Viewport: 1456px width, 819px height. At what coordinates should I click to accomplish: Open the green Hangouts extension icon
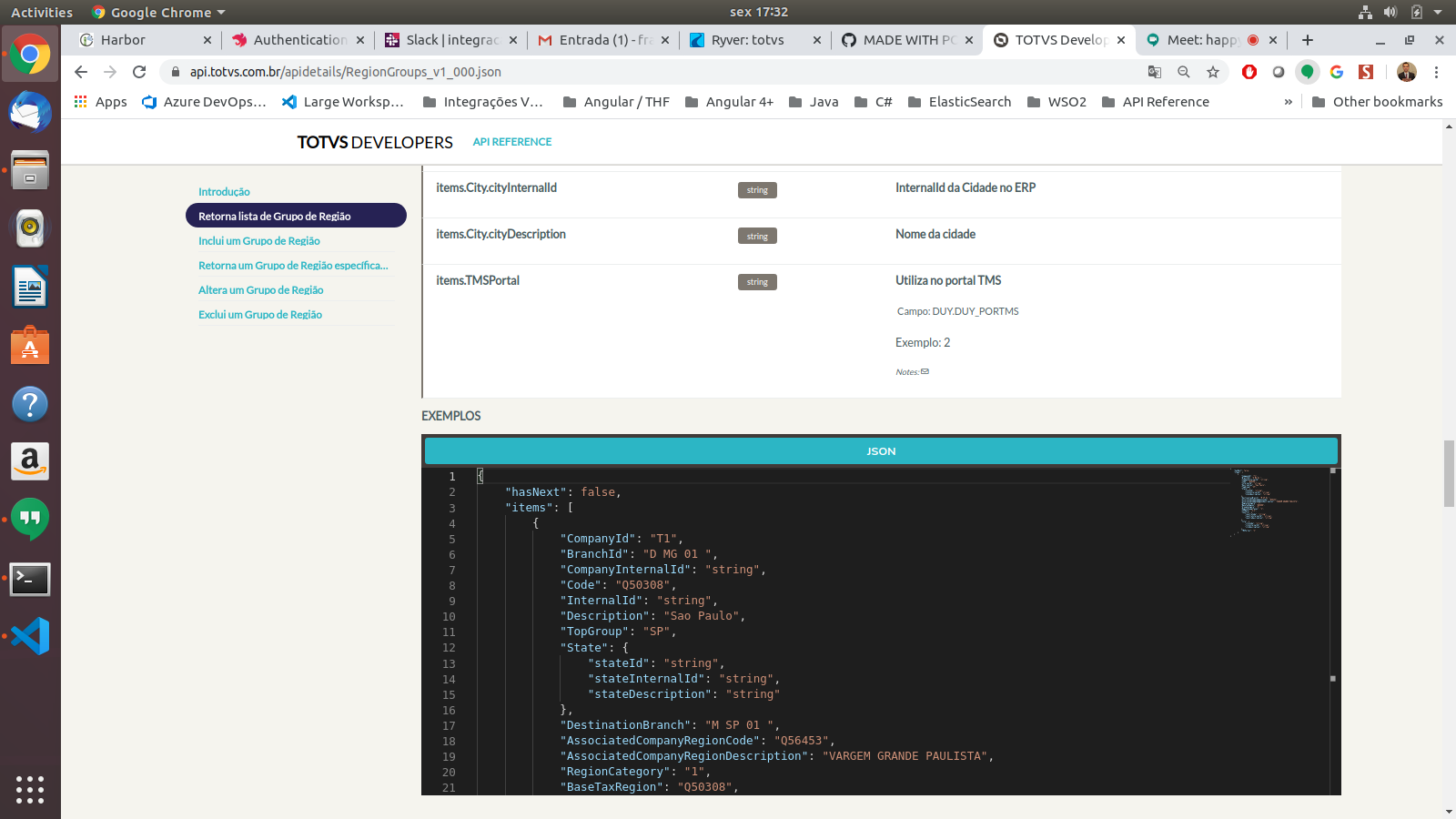[x=1308, y=72]
